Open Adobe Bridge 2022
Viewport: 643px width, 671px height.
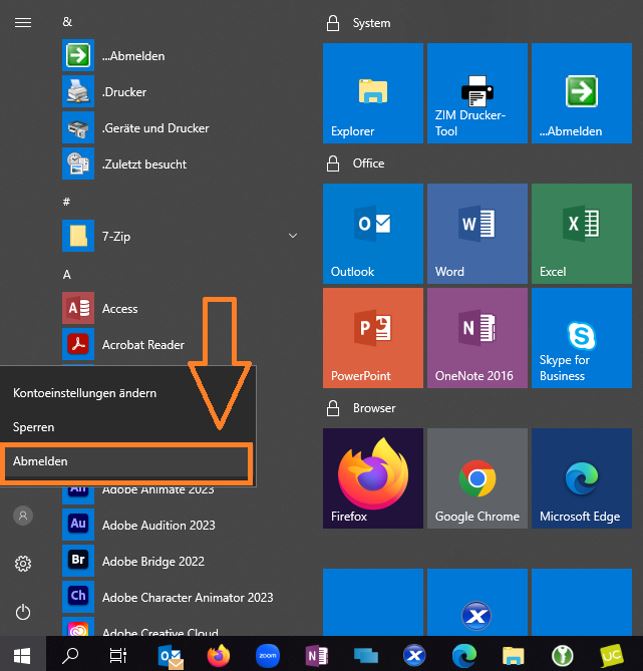[x=180, y=561]
